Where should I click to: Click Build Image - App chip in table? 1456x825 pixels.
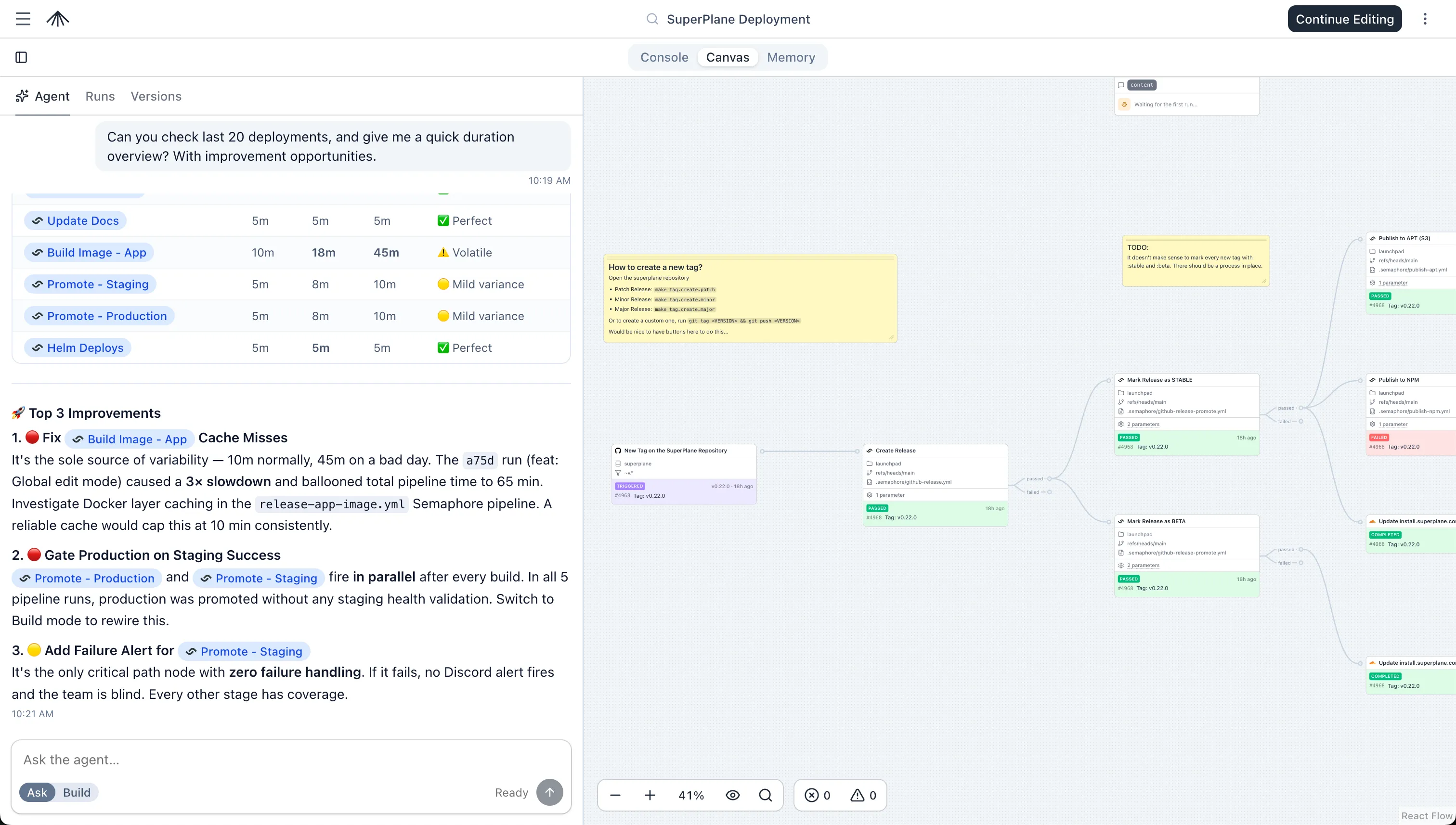pyautogui.click(x=89, y=252)
